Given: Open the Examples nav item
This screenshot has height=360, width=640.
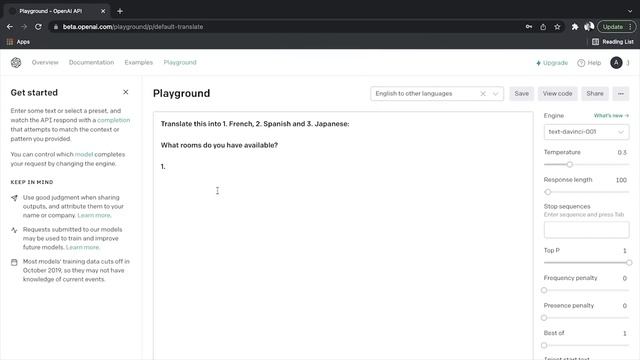Looking at the screenshot, I should [x=138, y=62].
